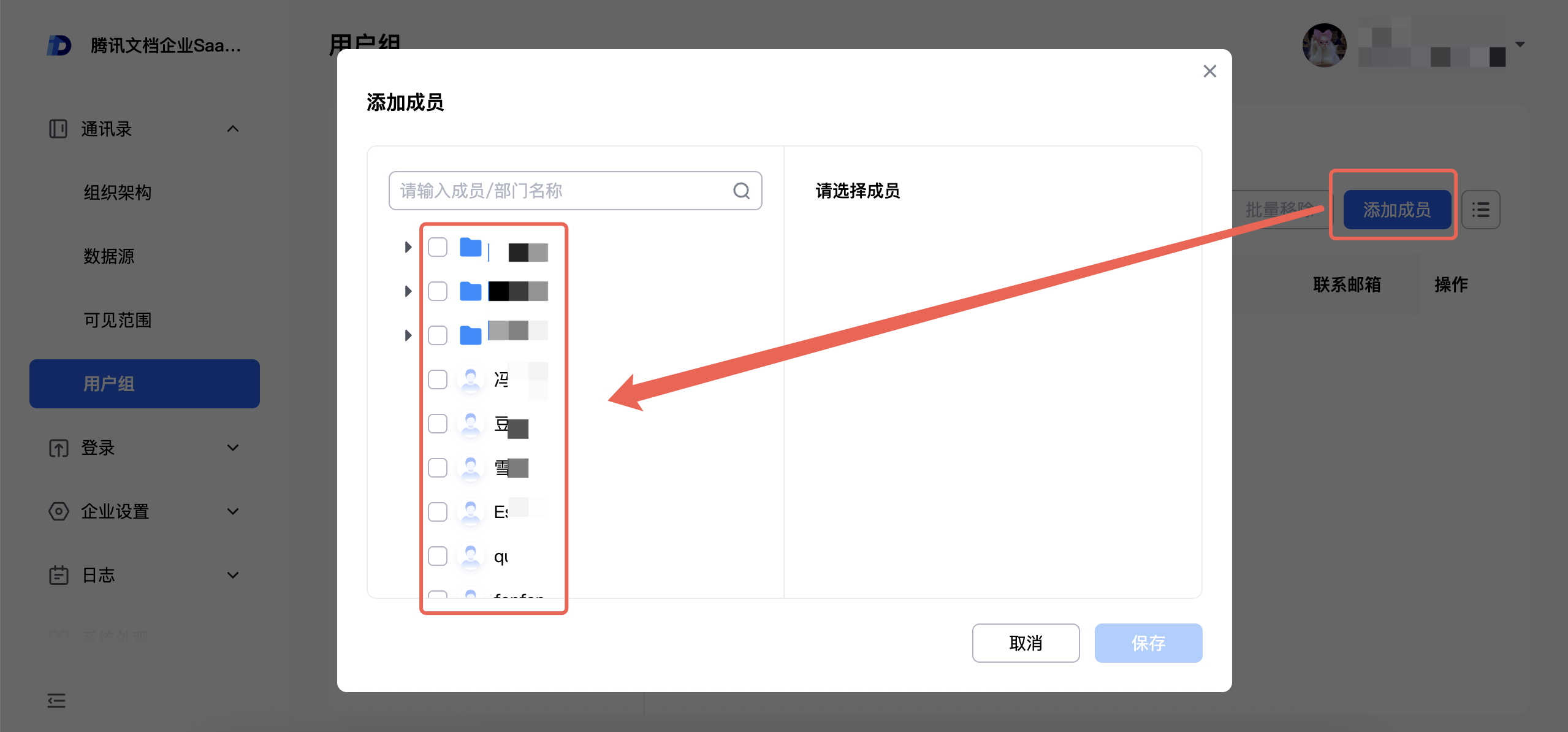The width and height of the screenshot is (1568, 732).
Task: Expand the first department folder arrow
Action: click(408, 247)
